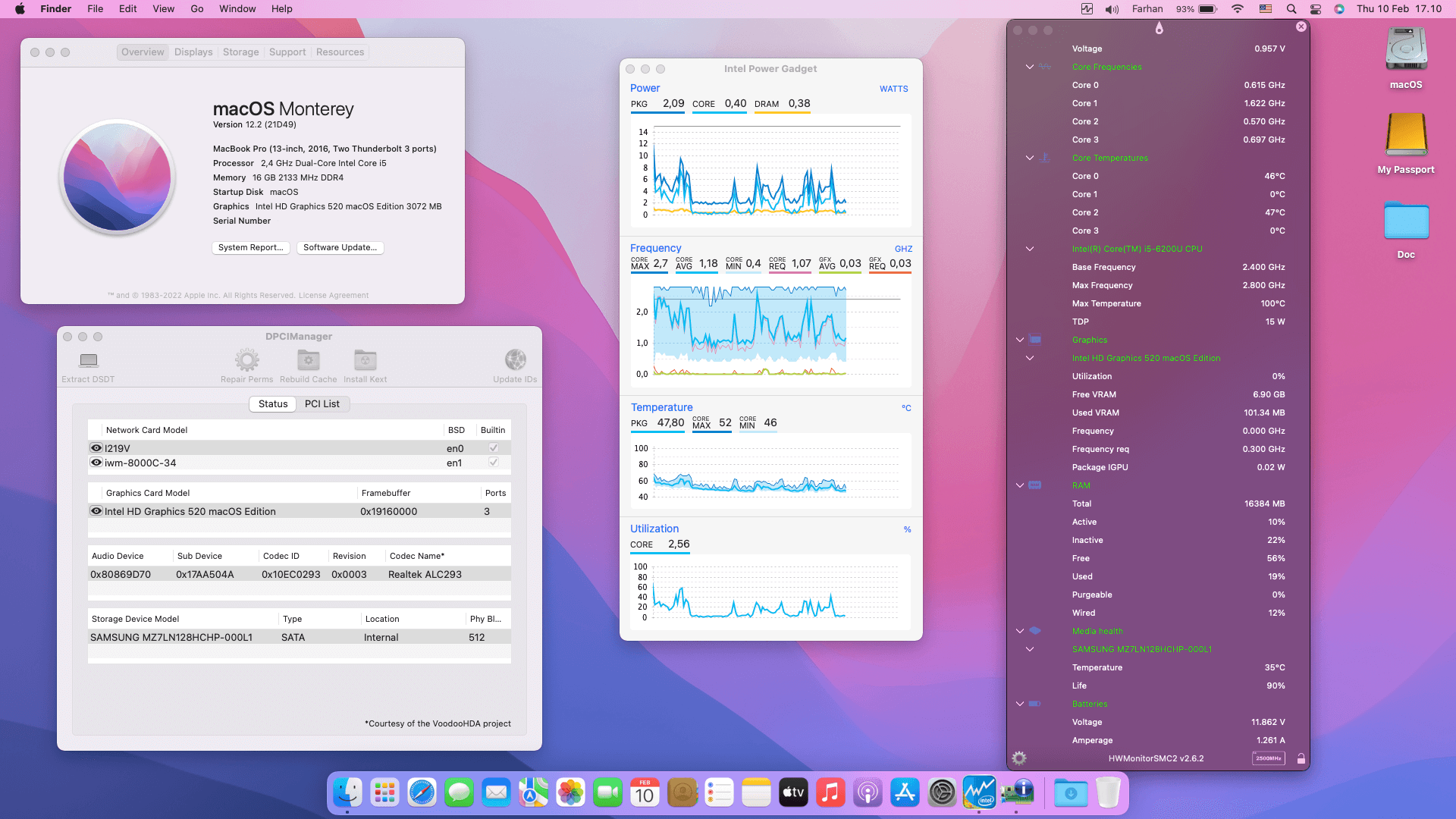Open Music from the Dock

click(x=830, y=793)
